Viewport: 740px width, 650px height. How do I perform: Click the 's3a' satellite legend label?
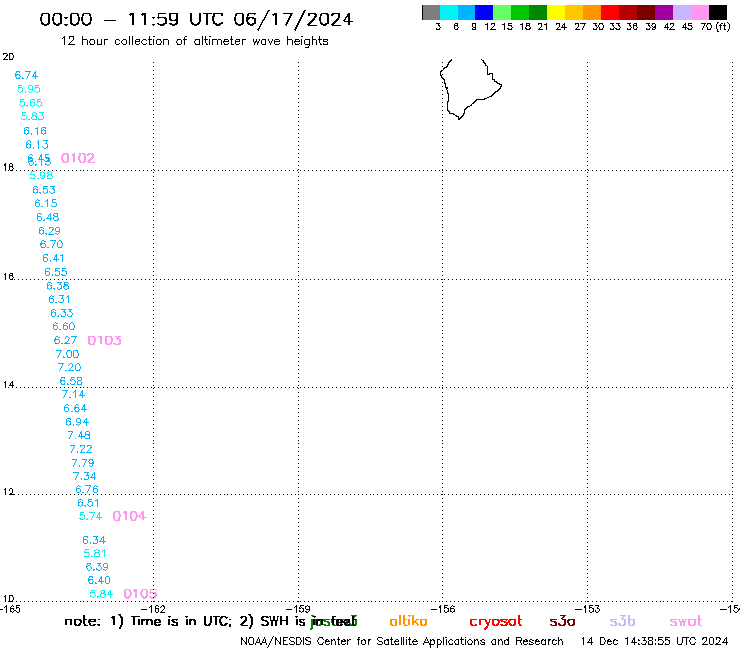coord(562,621)
